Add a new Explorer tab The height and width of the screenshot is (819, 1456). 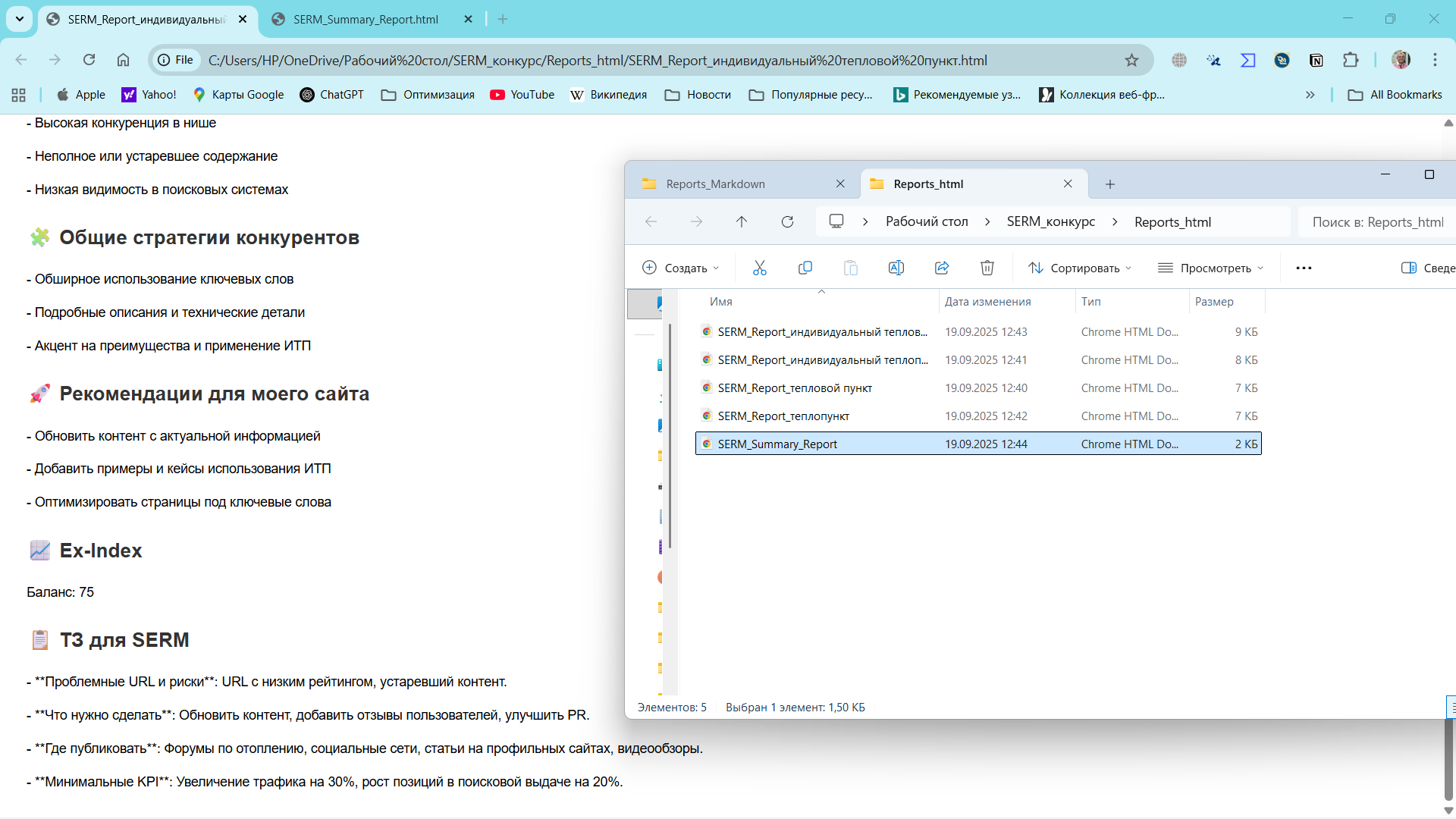1110,184
